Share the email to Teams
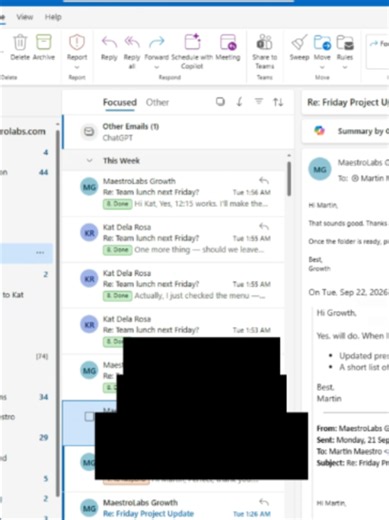Image resolution: width=389 pixels, height=520 pixels. (264, 42)
